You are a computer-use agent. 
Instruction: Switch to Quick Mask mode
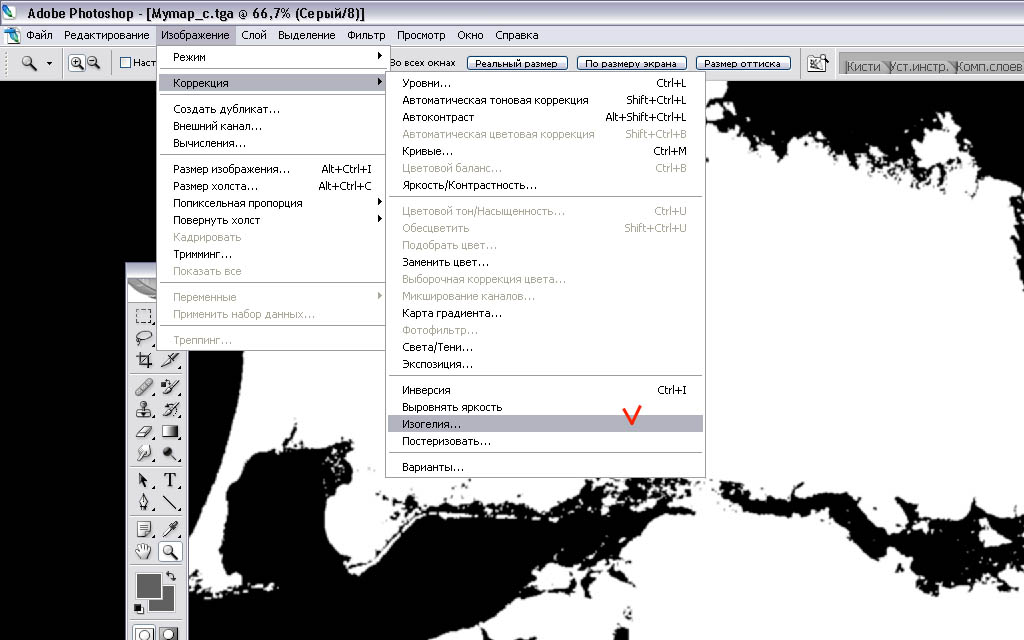(x=169, y=633)
